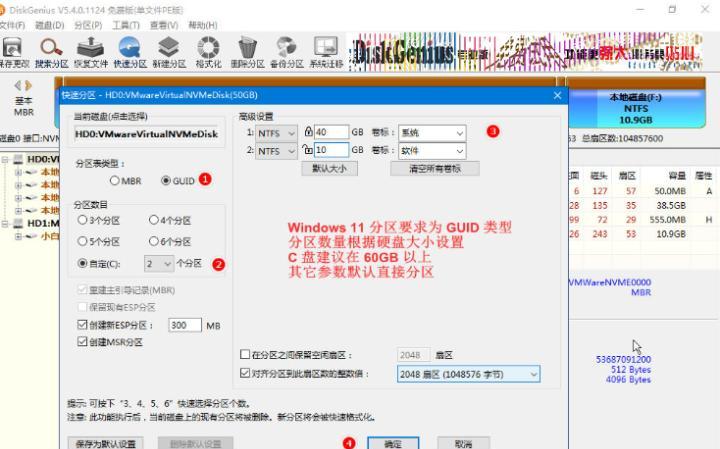Screen dimensions: 720x449
Task: Open the System Migration tool
Action: point(326,53)
